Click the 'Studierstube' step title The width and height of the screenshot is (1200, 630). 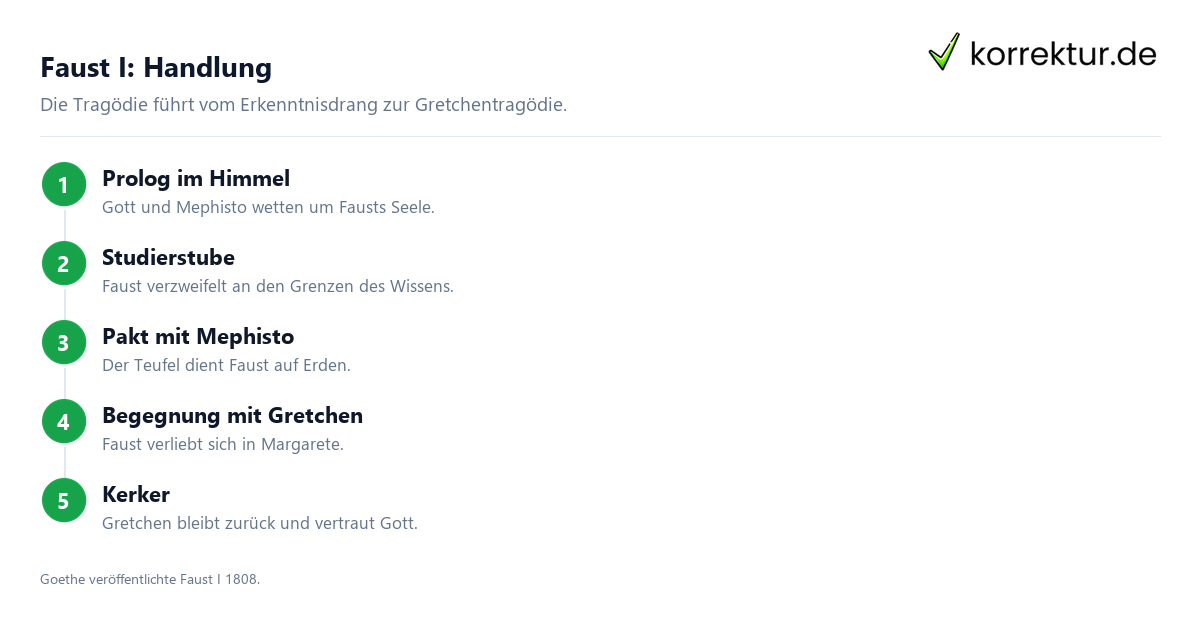click(168, 258)
